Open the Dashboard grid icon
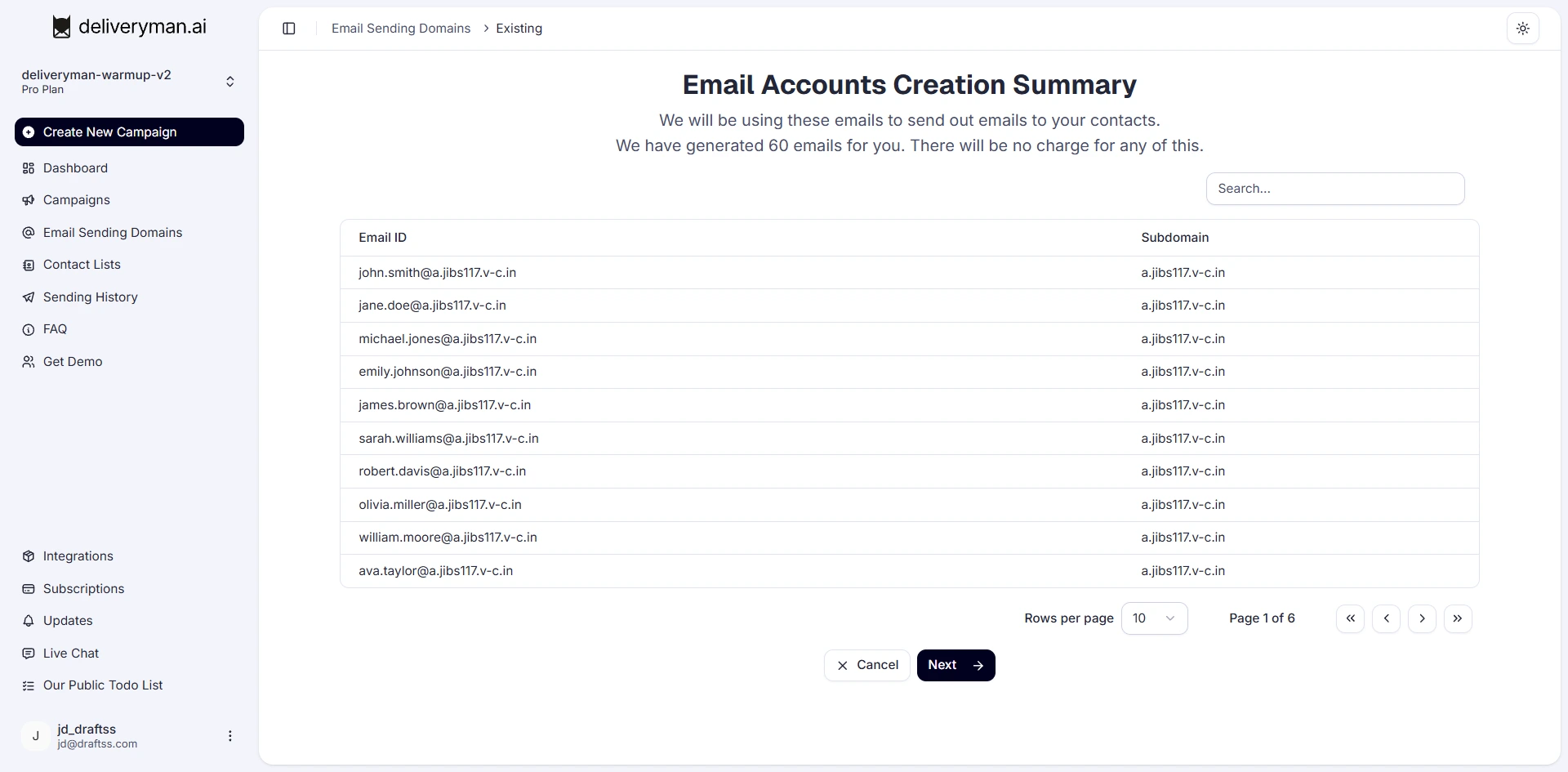Image resolution: width=1568 pixels, height=772 pixels. pyautogui.click(x=29, y=168)
